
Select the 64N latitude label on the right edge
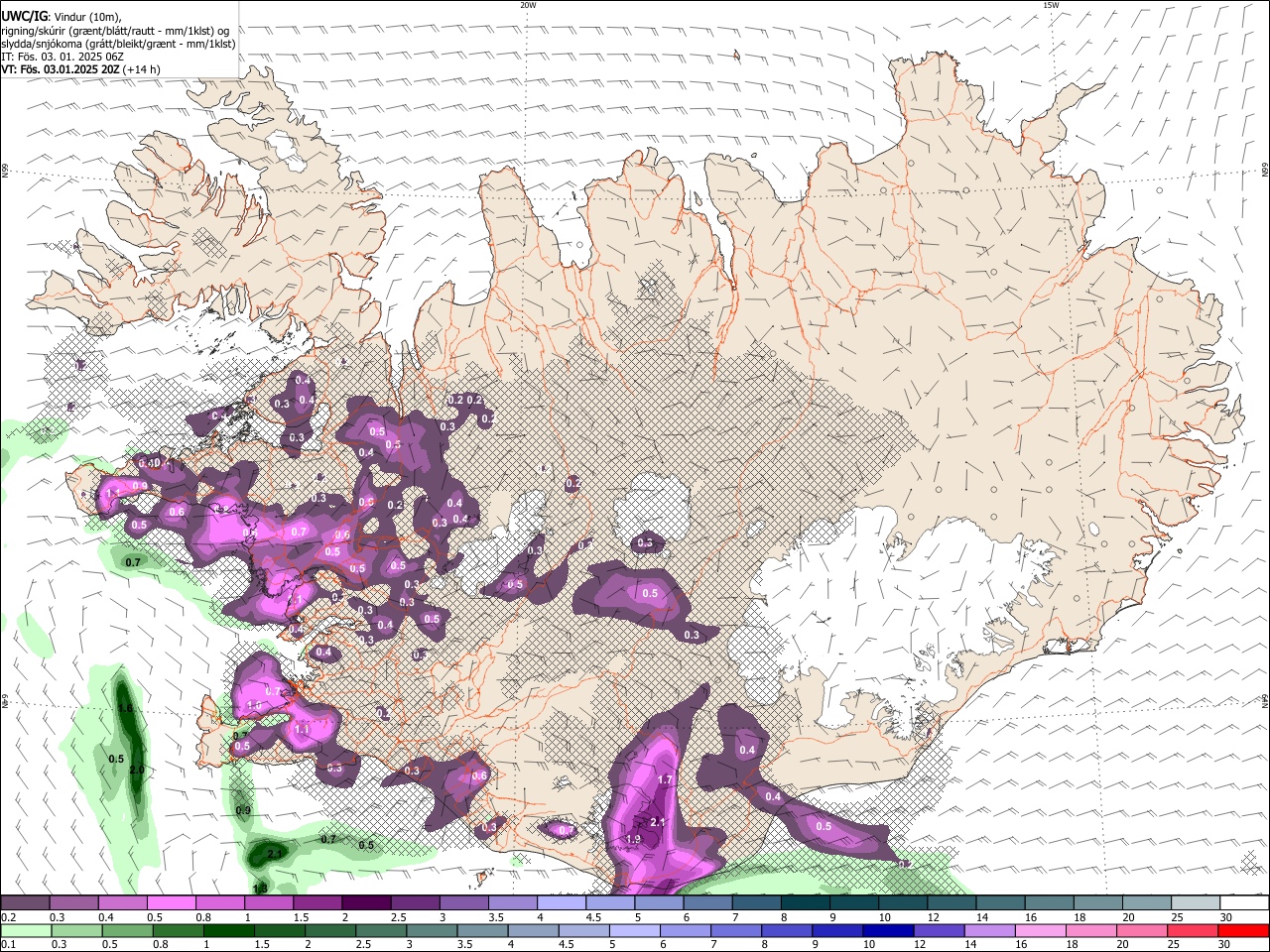(1265, 701)
